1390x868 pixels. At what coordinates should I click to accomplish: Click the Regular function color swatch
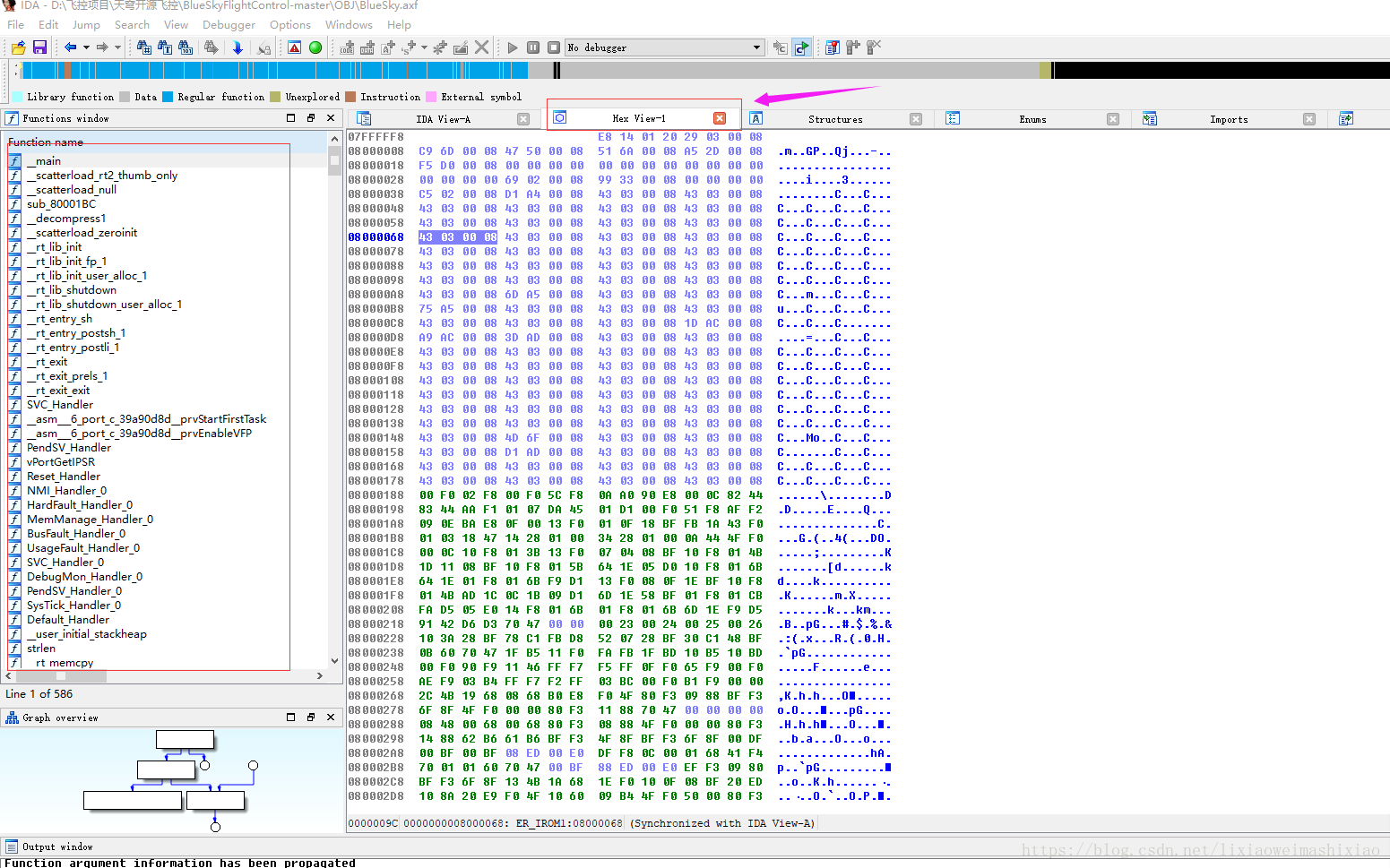tap(168, 97)
